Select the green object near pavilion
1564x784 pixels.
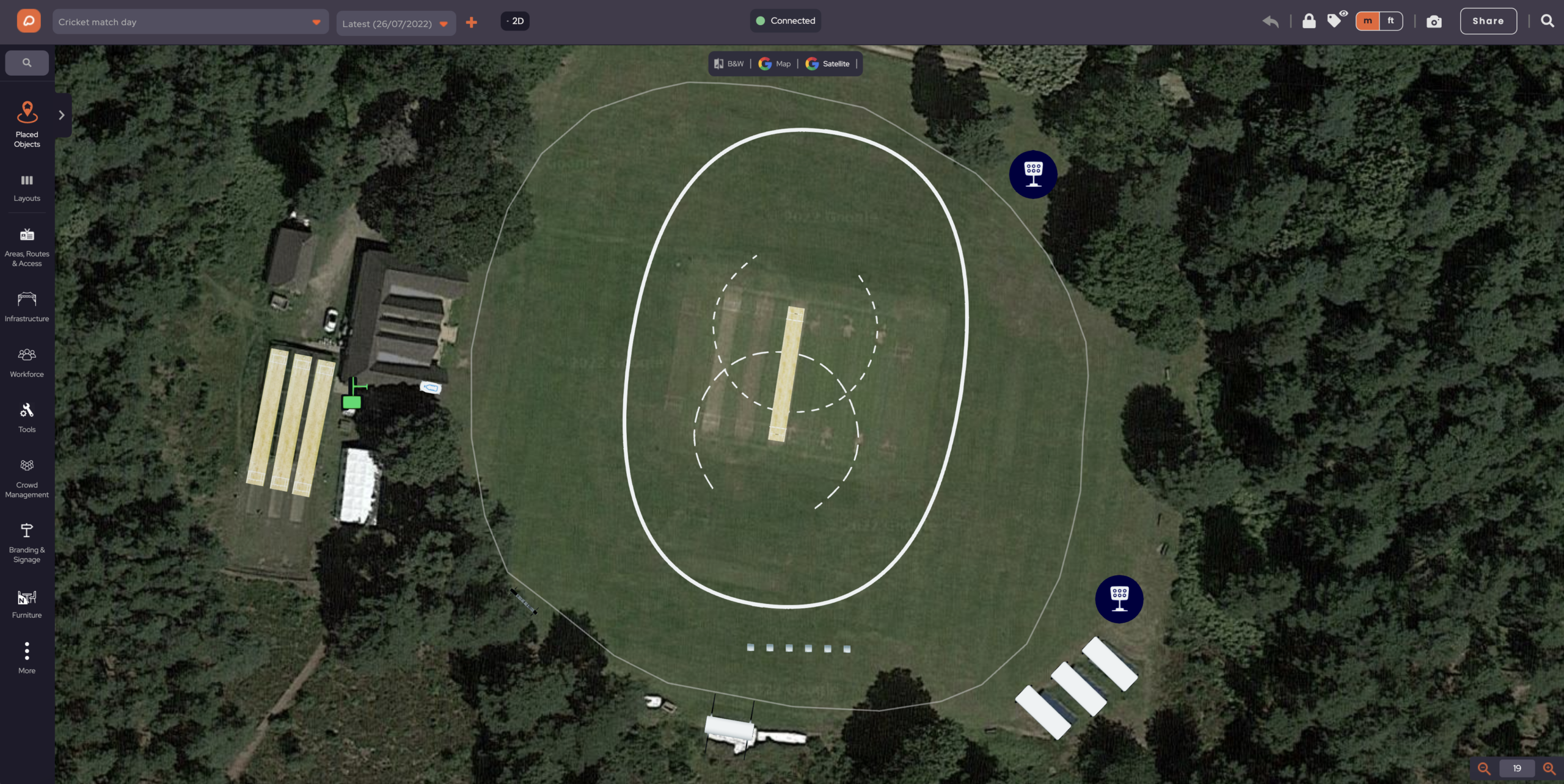(x=352, y=402)
